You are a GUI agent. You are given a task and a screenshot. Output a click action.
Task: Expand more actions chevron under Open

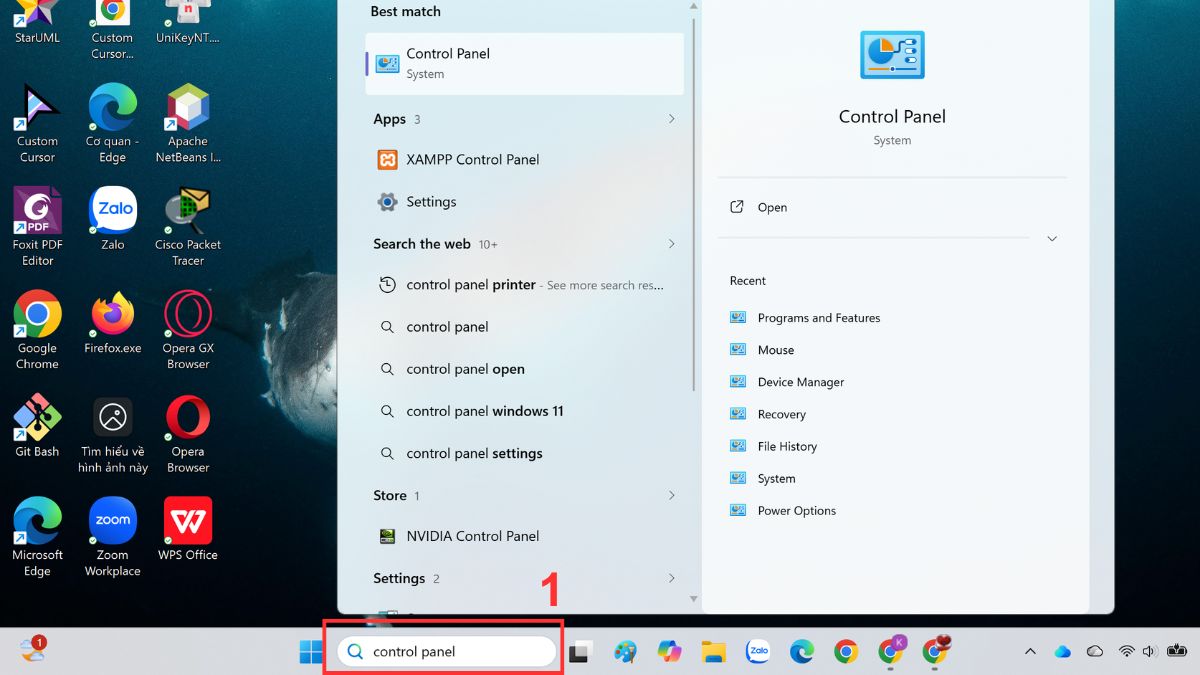pyautogui.click(x=1051, y=239)
